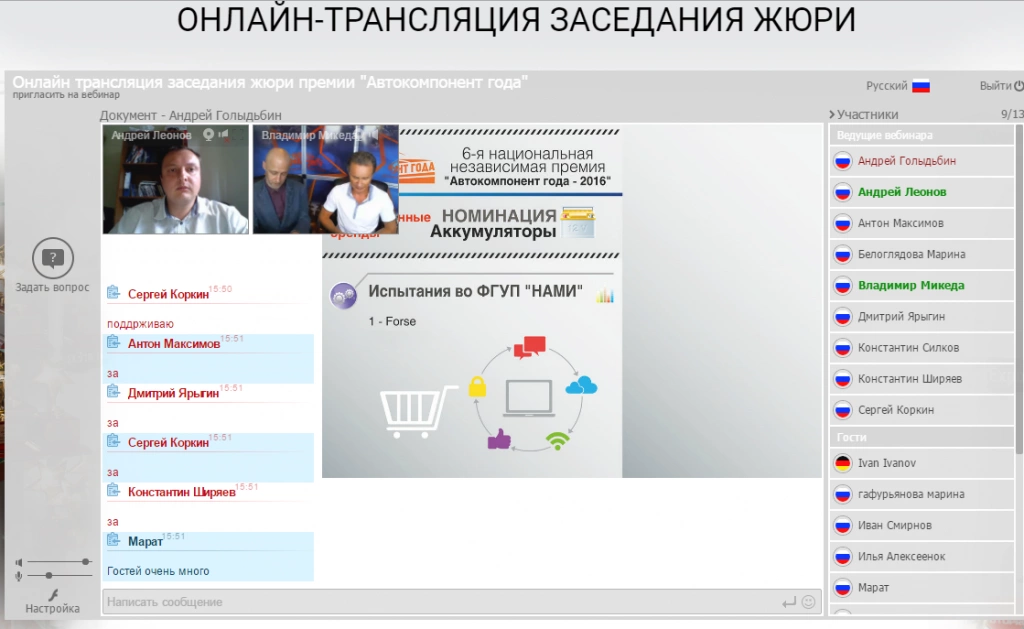The height and width of the screenshot is (629, 1024).
Task: Click the Russian flag language icon
Action: click(921, 86)
